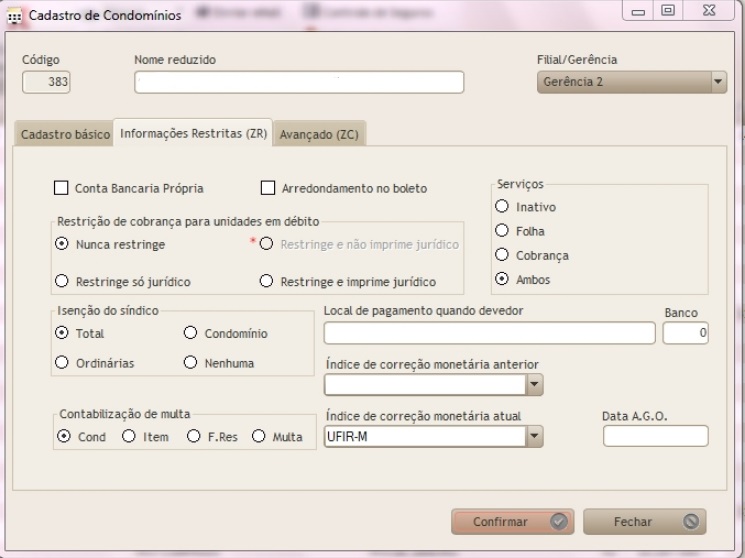Select Nunca restringe option

tap(61, 244)
